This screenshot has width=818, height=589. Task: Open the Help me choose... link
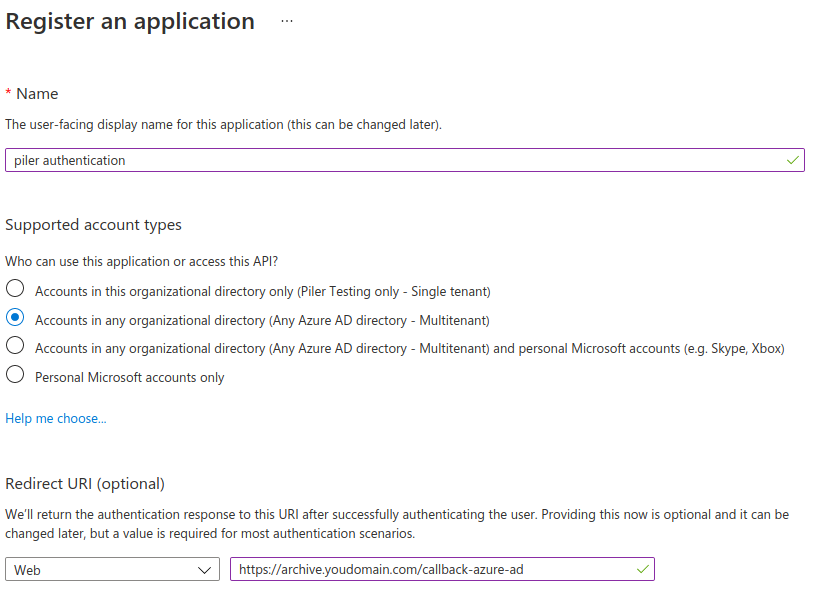pyautogui.click(x=56, y=418)
